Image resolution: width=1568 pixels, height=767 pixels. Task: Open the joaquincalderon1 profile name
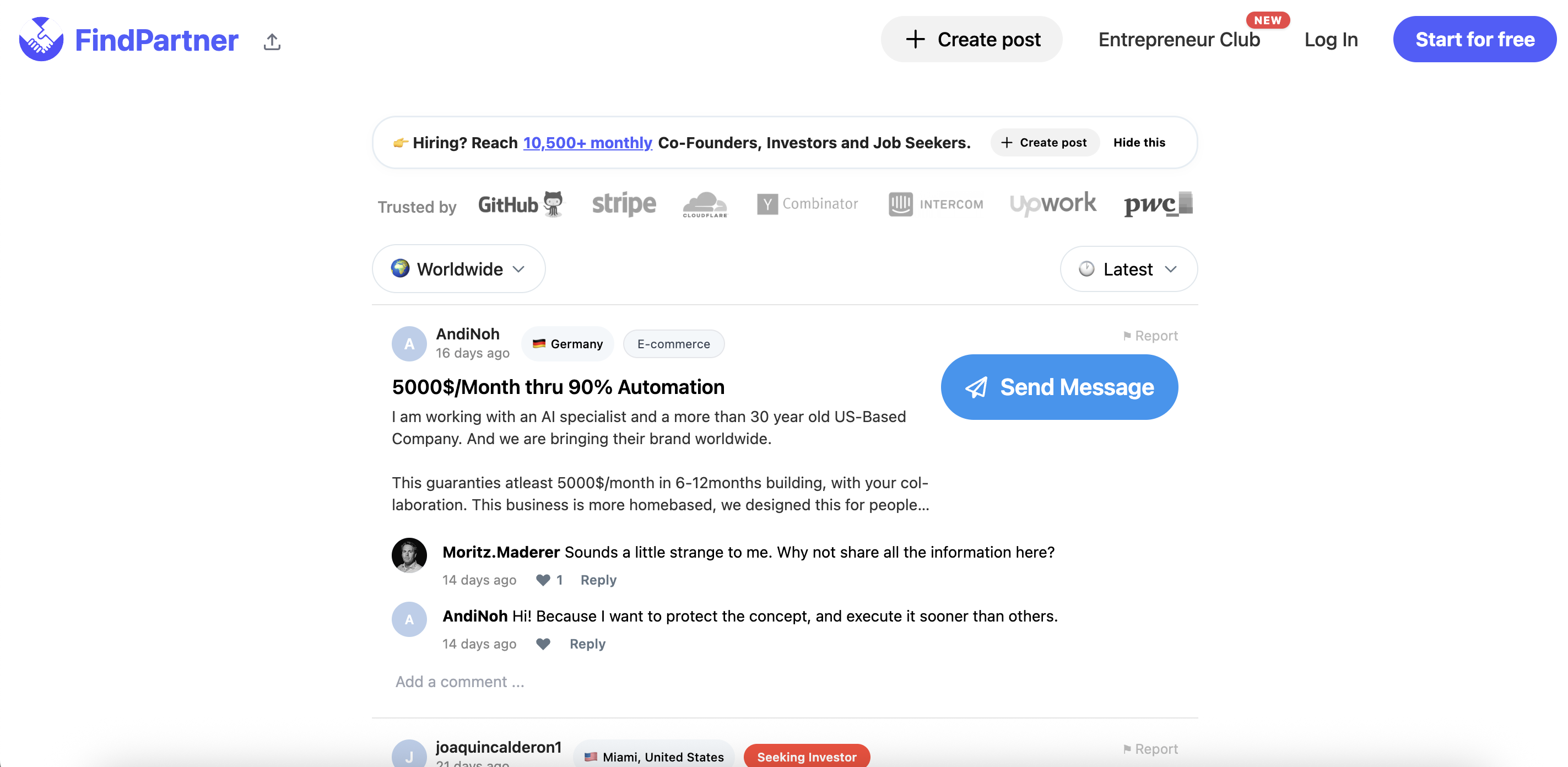tap(499, 747)
